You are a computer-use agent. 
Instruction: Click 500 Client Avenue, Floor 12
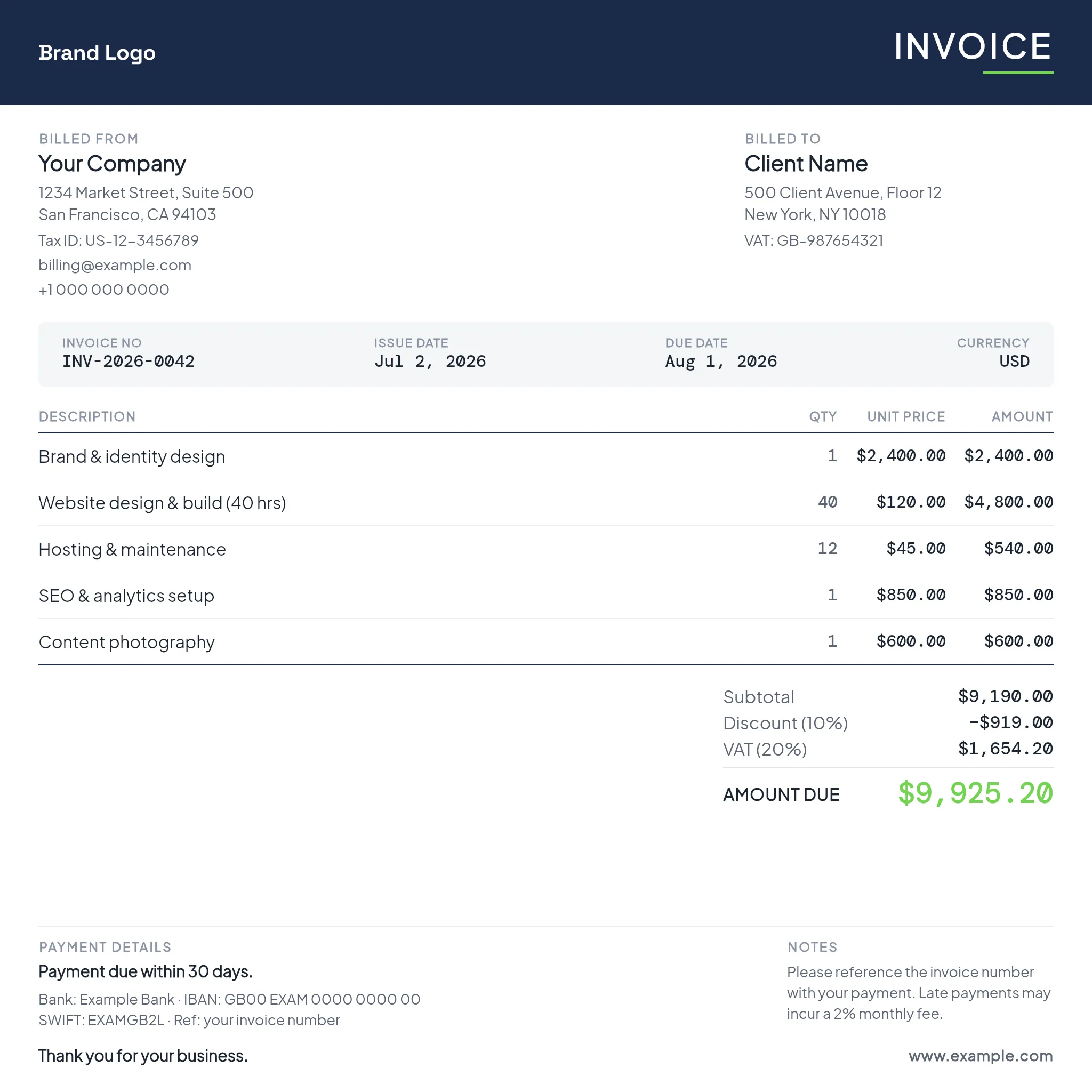[x=843, y=192]
